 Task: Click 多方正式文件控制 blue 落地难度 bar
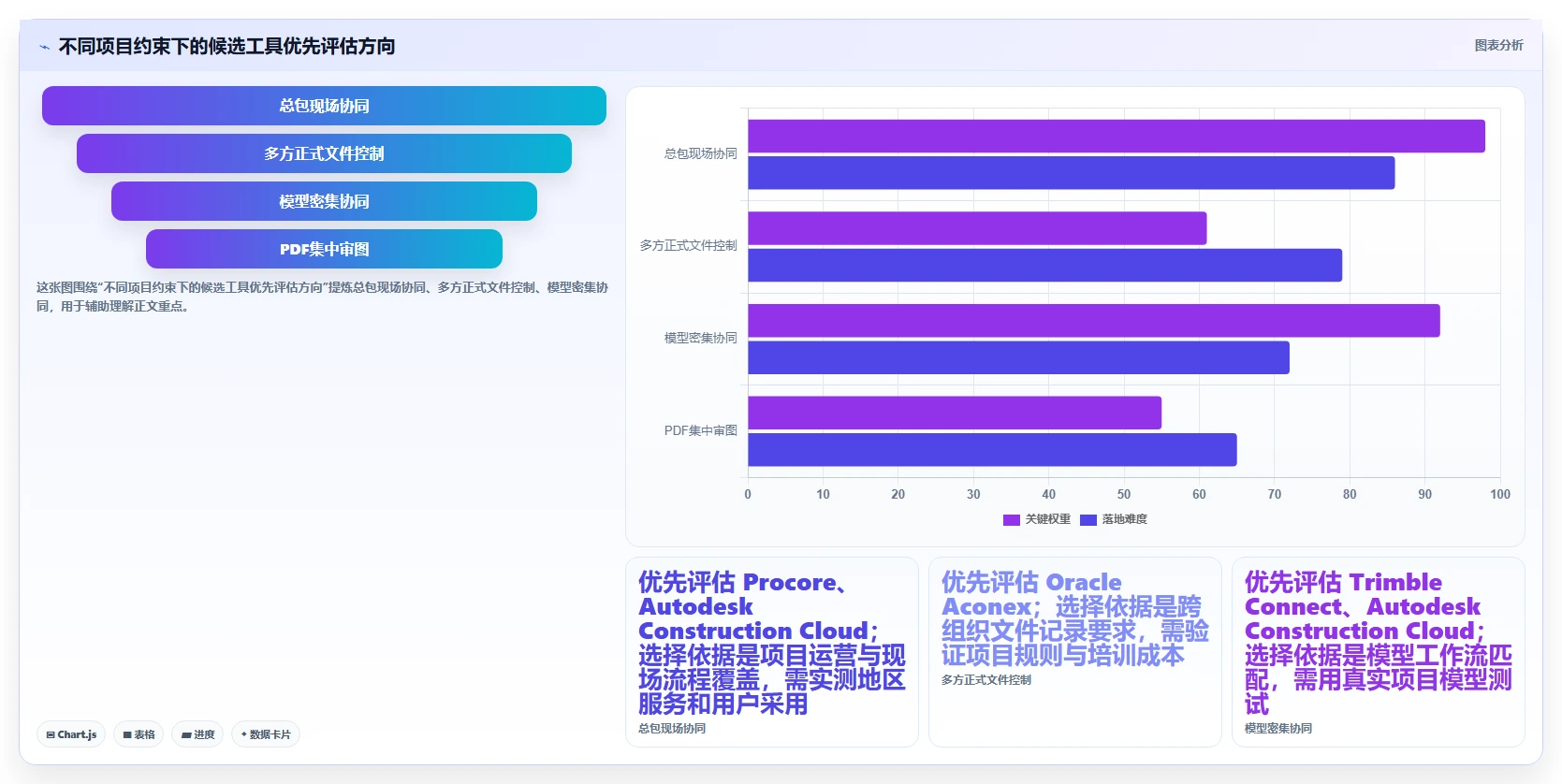1045,265
